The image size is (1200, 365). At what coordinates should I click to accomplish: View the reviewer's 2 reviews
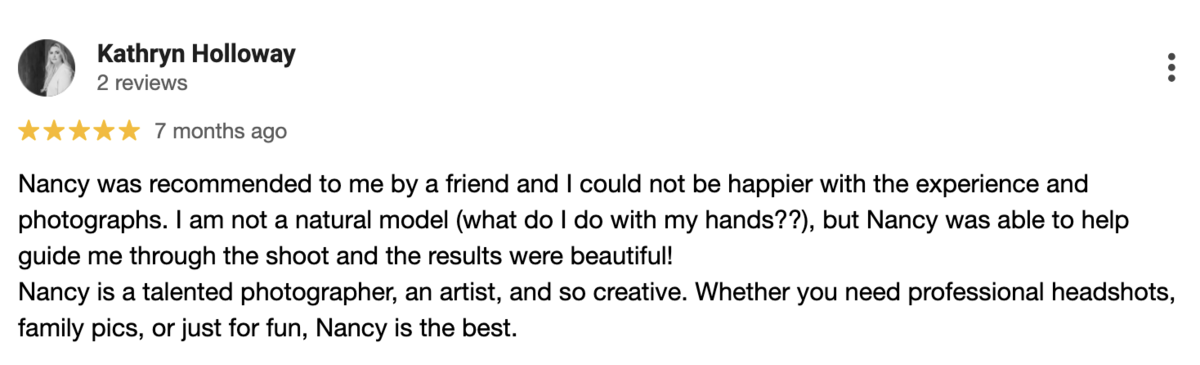click(142, 83)
